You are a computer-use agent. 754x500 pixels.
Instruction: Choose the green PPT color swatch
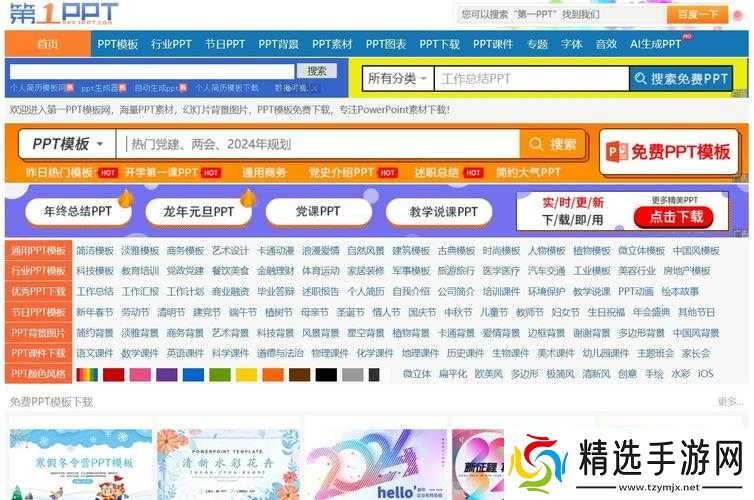point(219,375)
